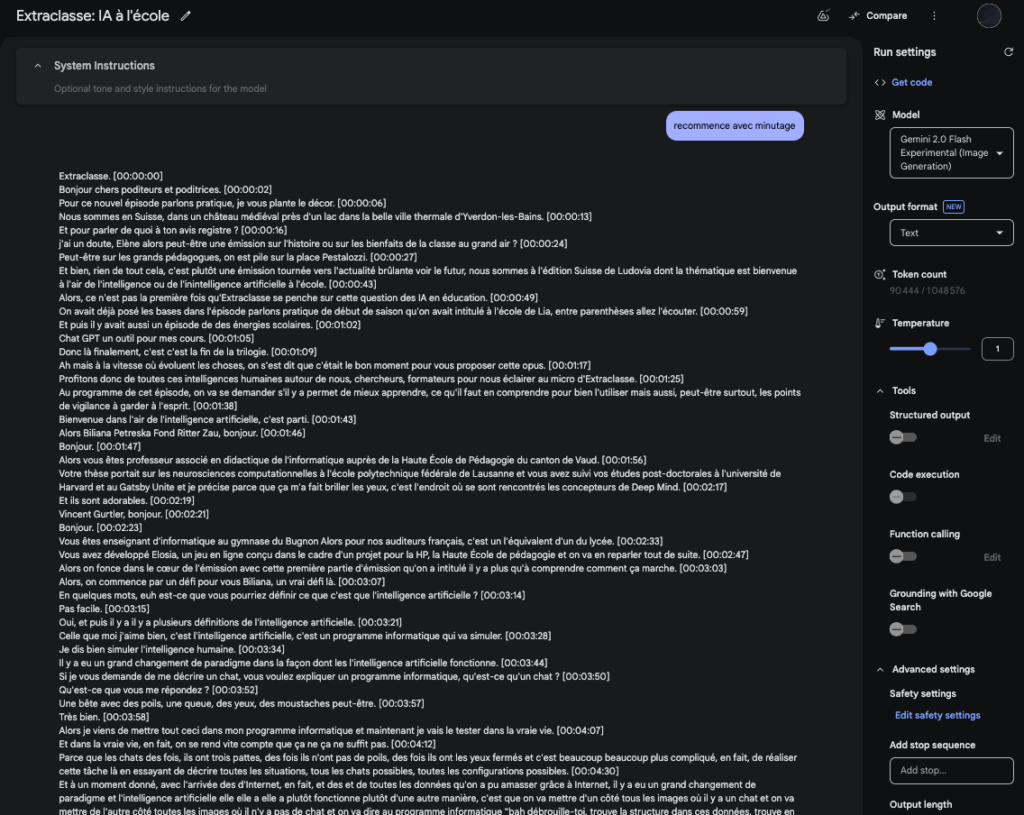Open Edit safety settings
Image resolution: width=1024 pixels, height=815 pixels.
pyautogui.click(x=937, y=716)
